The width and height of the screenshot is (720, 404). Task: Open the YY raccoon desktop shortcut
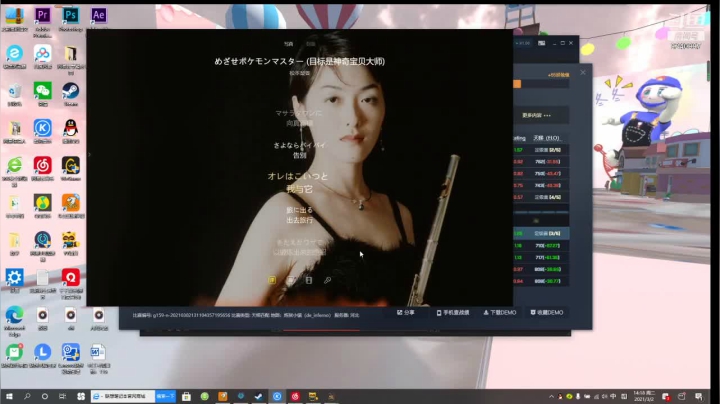[x=70, y=240]
